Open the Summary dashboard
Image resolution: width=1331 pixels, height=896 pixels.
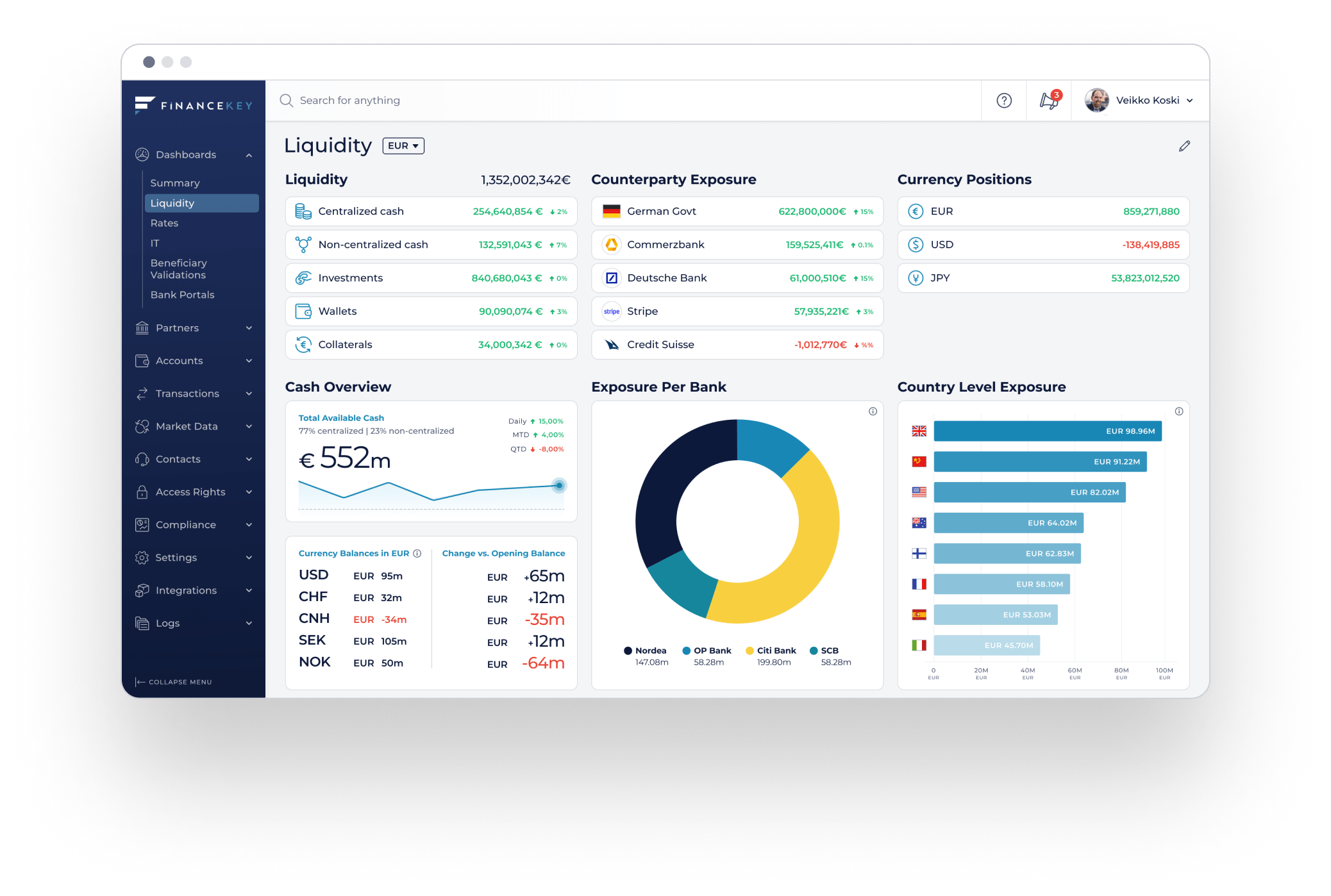pyautogui.click(x=175, y=183)
